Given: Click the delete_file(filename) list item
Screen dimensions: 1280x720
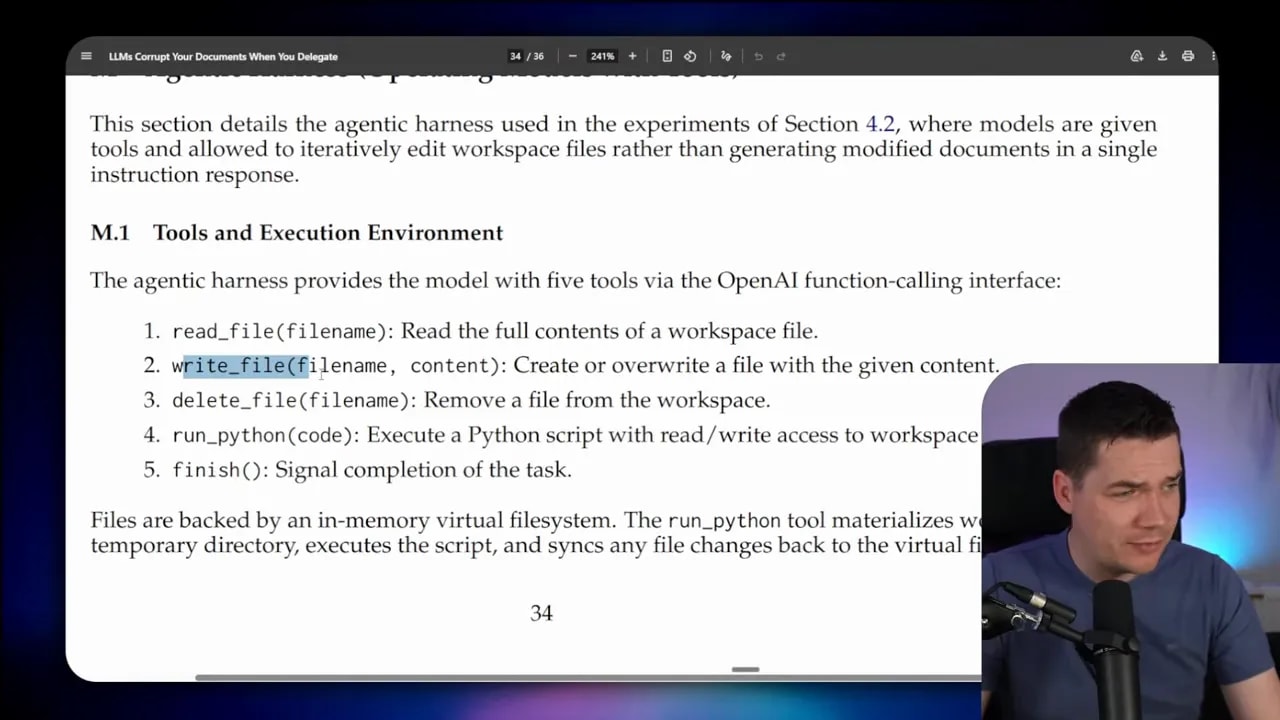Looking at the screenshot, I should click(x=457, y=400).
